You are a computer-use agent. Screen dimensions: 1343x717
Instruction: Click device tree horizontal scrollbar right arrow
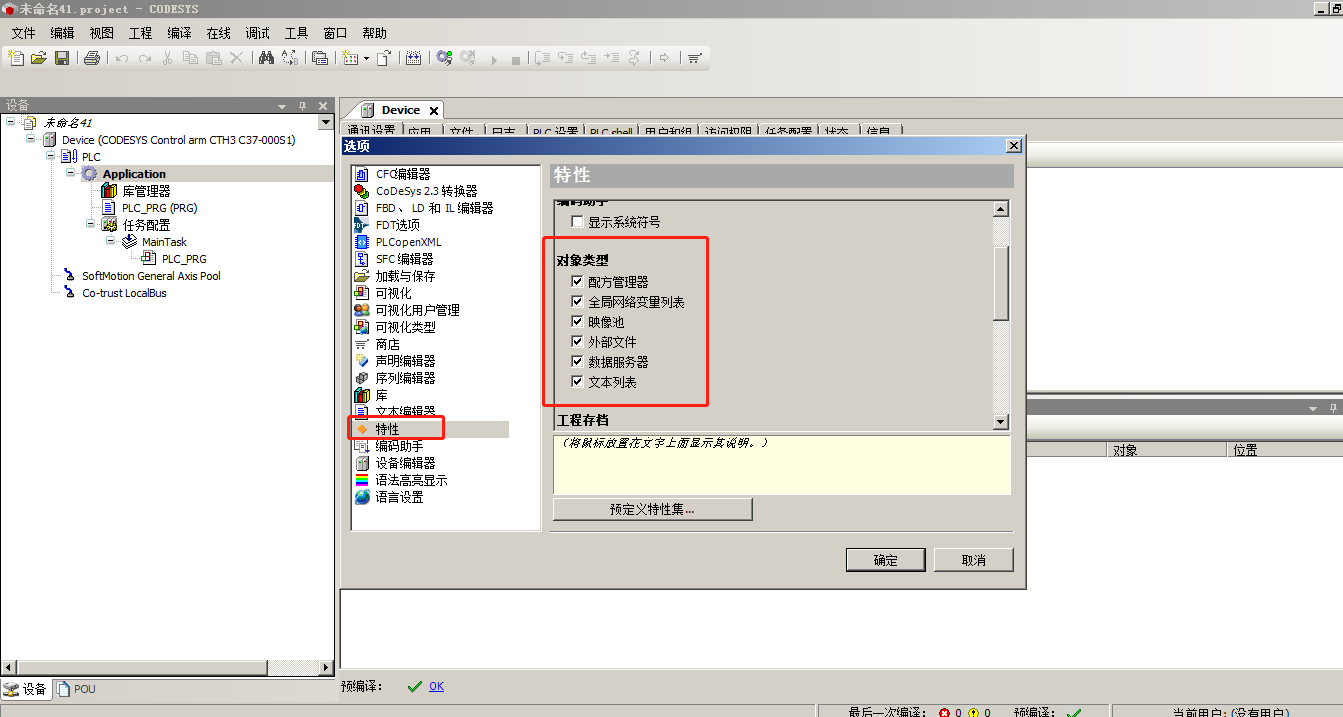click(325, 667)
